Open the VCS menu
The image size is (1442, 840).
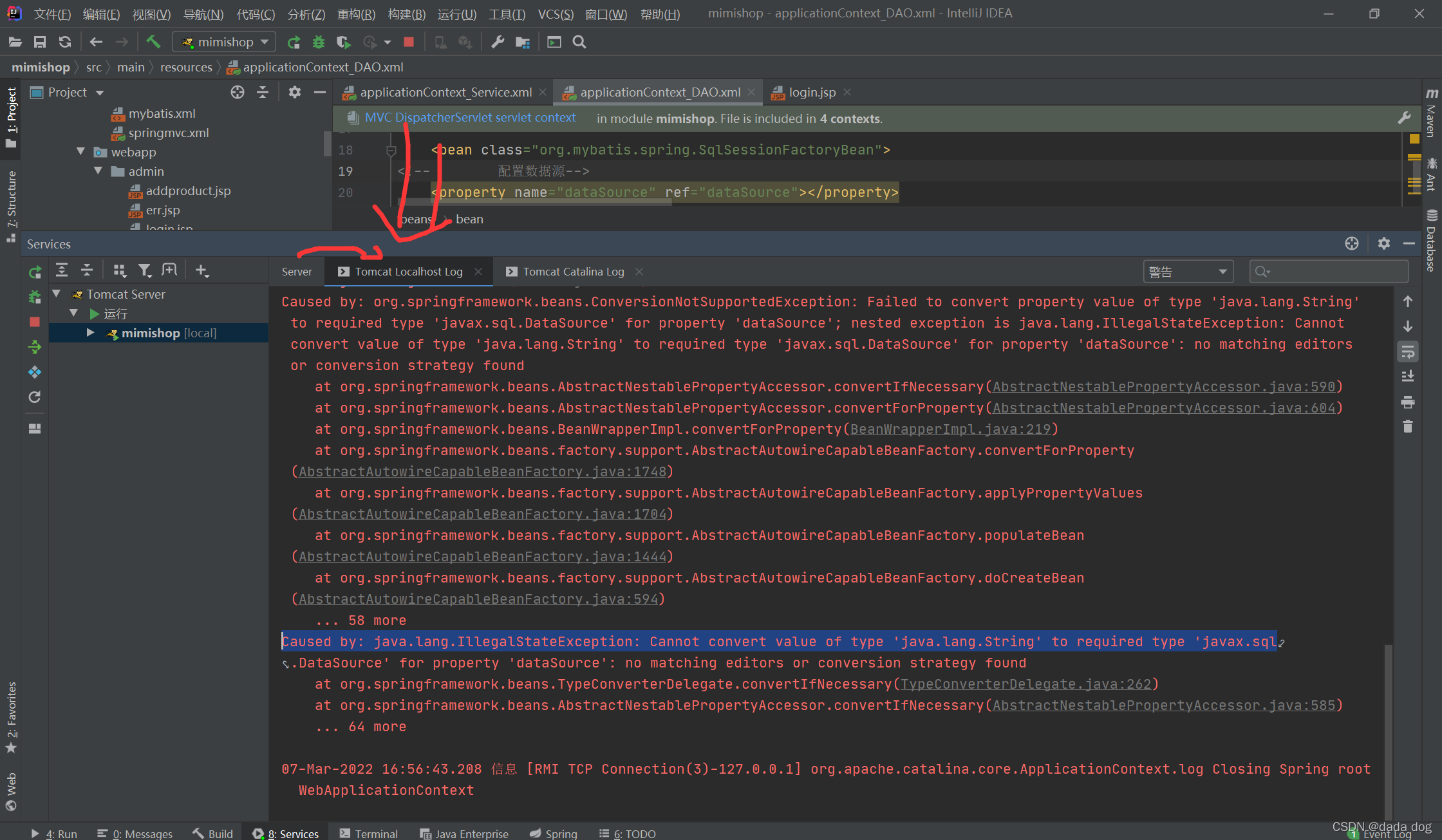pyautogui.click(x=555, y=14)
